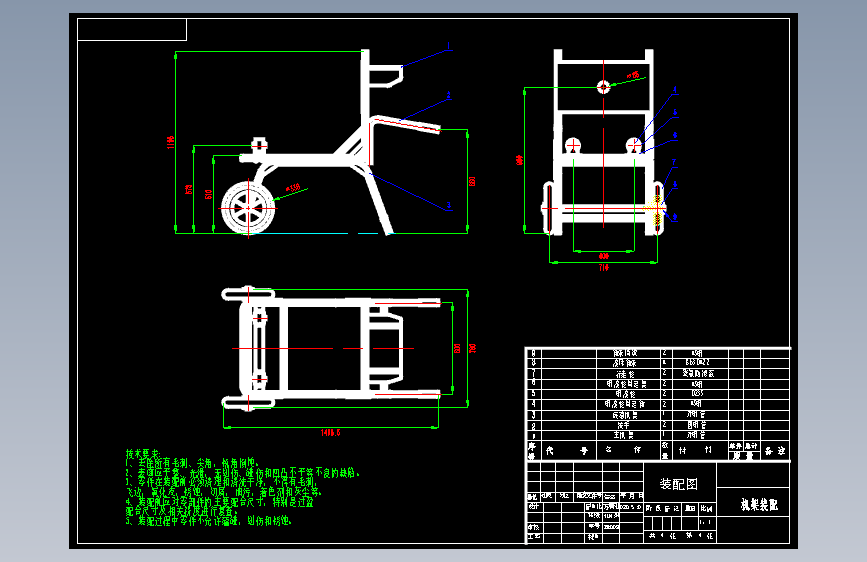867x562 pixels.
Task: Select the 主机架 row in parts list
Action: (657, 435)
